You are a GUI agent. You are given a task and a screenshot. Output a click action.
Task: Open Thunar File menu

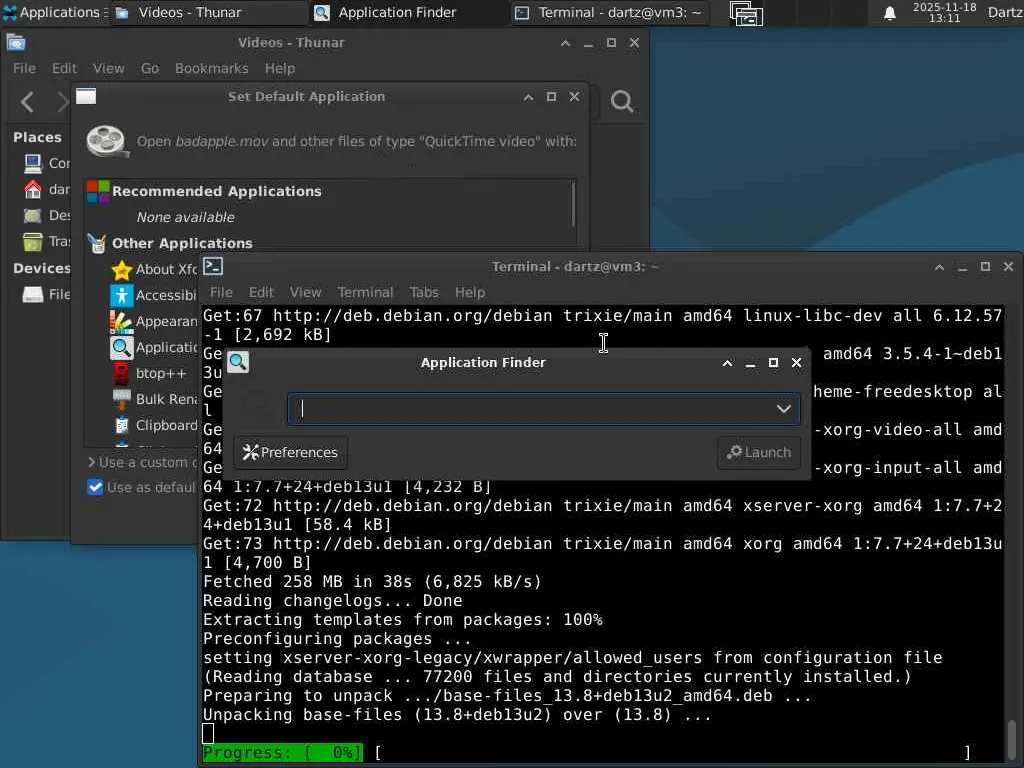(x=24, y=68)
